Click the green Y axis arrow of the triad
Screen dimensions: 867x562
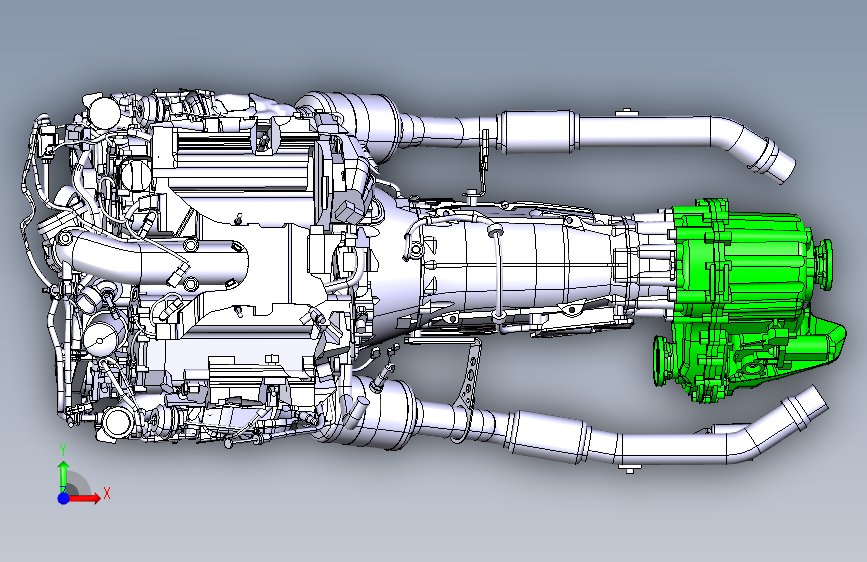(64, 477)
